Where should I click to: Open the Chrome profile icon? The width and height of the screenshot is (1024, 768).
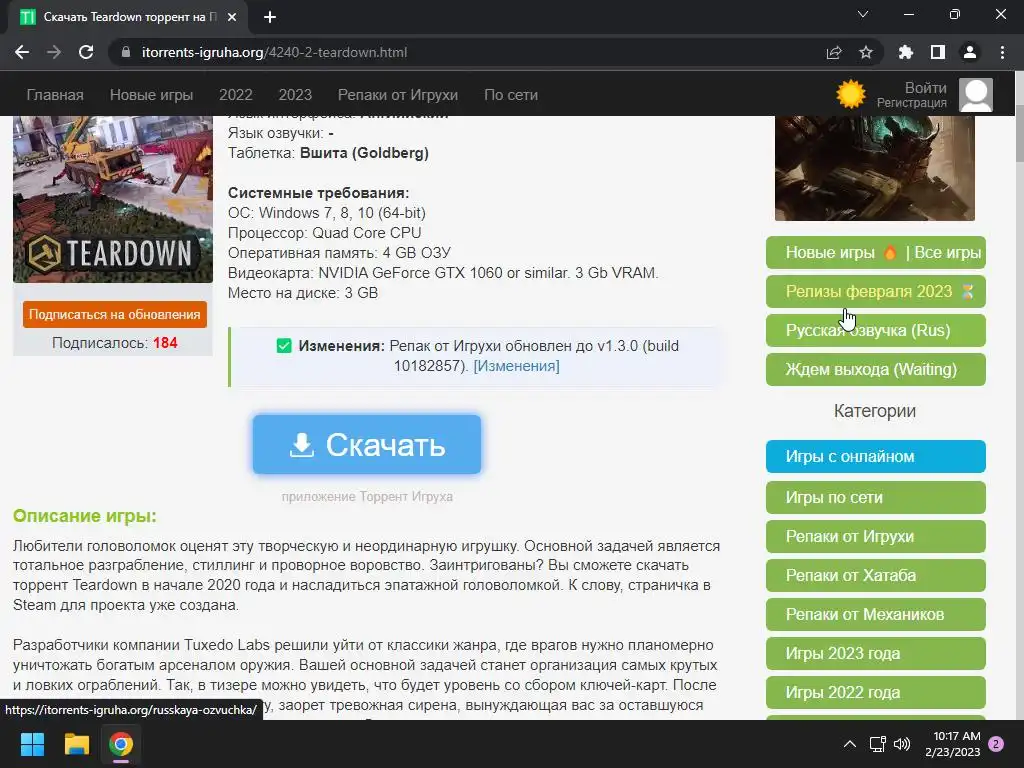[x=970, y=52]
